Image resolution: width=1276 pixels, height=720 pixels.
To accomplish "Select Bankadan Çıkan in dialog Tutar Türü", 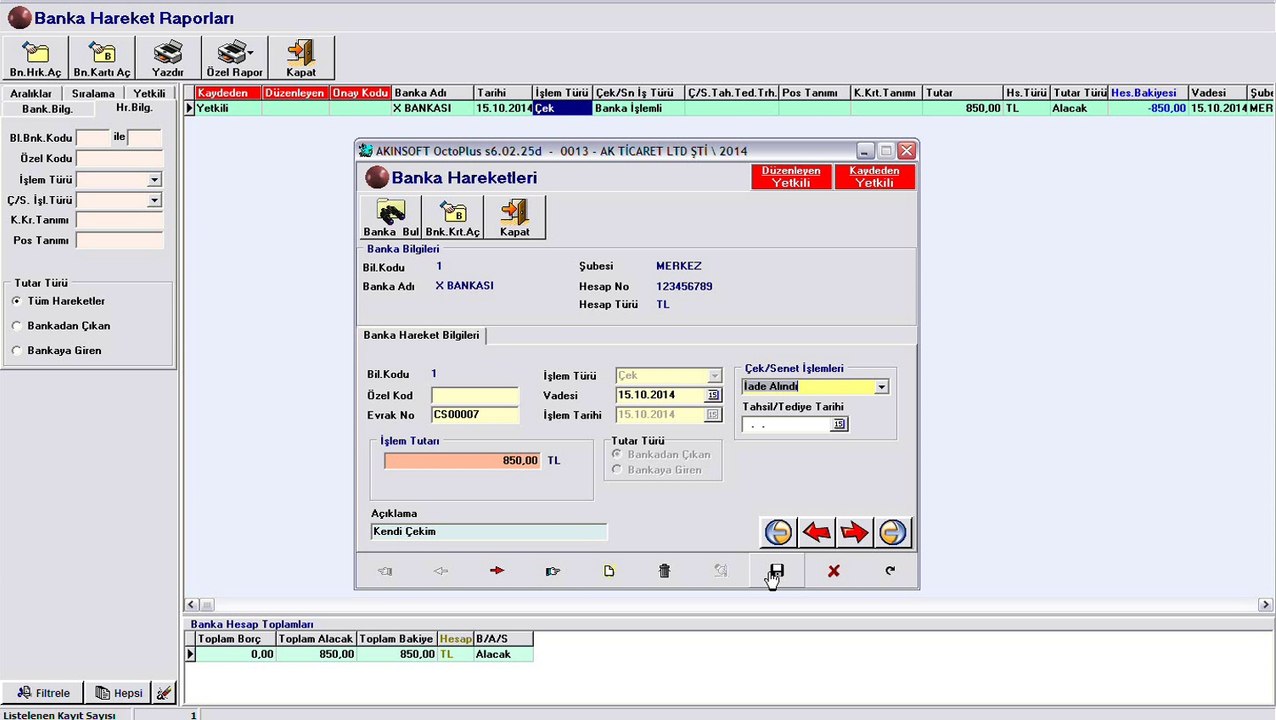I will click(616, 454).
